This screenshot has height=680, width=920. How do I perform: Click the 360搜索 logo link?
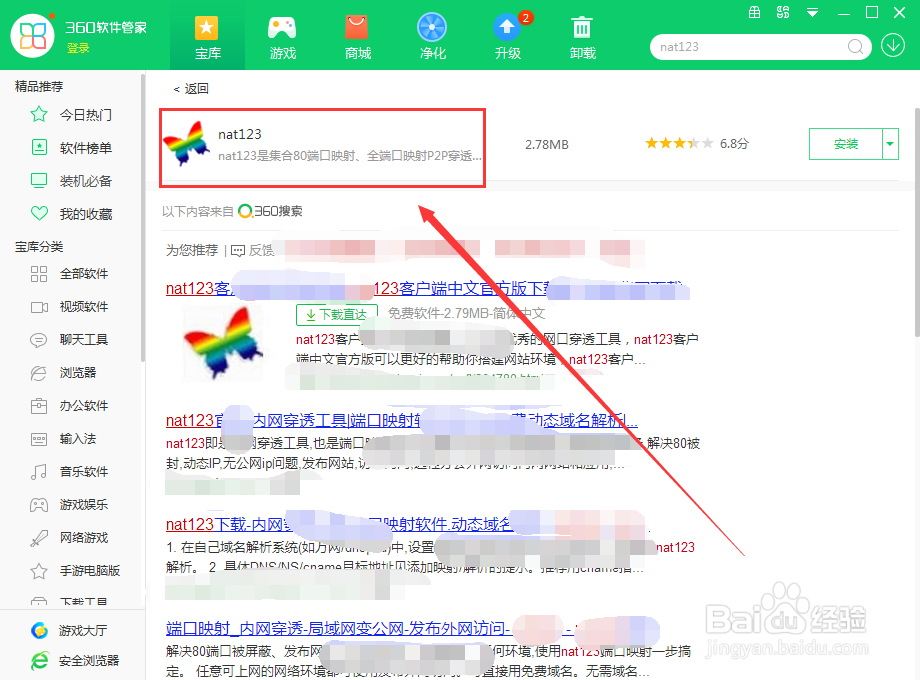click(270, 211)
